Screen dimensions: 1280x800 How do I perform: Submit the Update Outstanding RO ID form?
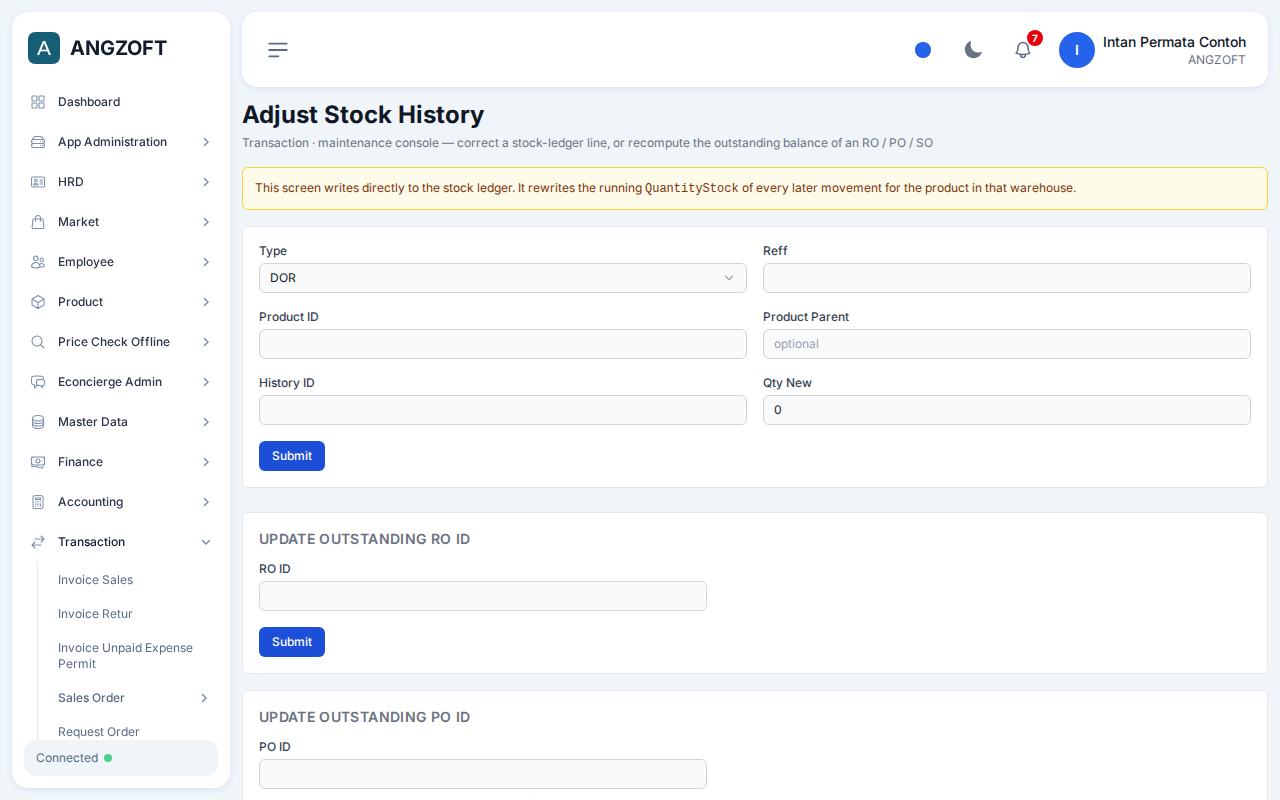292,642
